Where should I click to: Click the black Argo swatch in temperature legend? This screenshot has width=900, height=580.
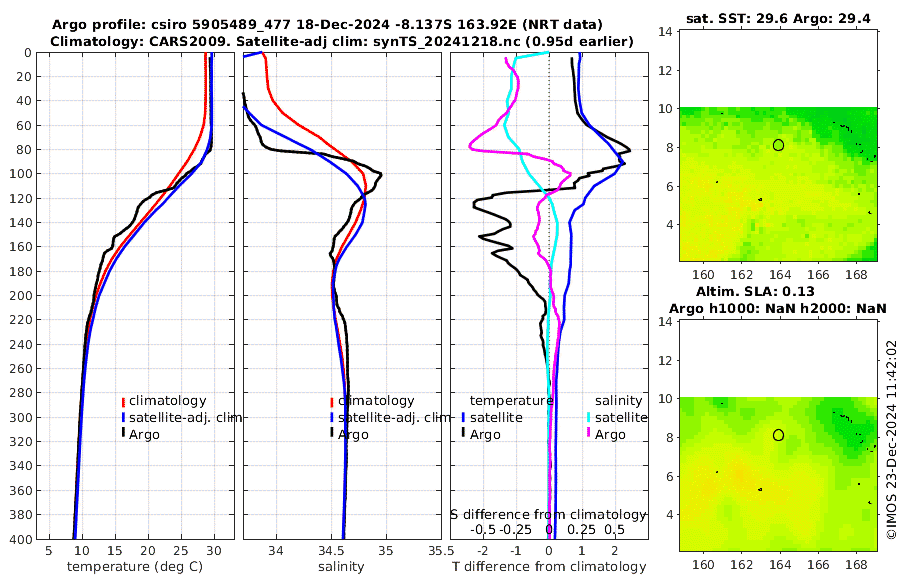[x=123, y=432]
